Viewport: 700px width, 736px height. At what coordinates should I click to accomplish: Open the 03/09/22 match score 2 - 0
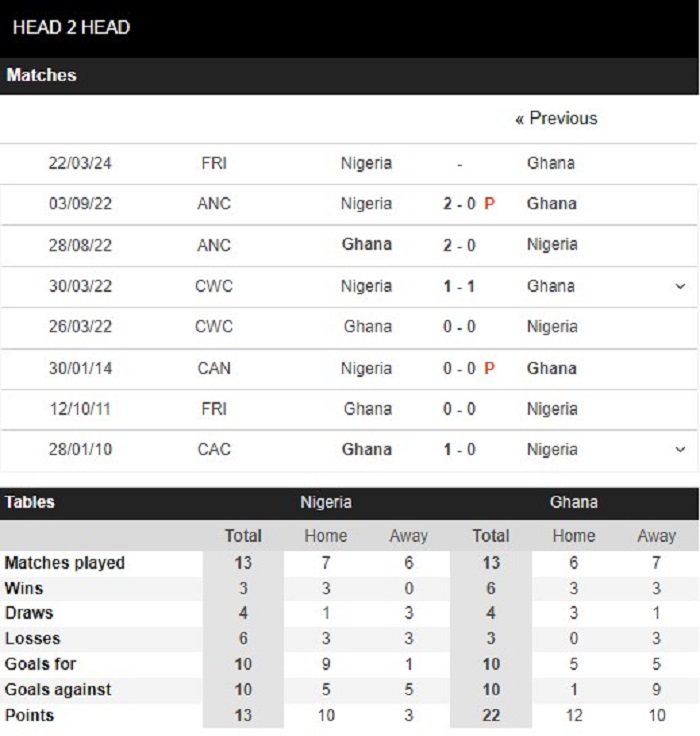459,204
